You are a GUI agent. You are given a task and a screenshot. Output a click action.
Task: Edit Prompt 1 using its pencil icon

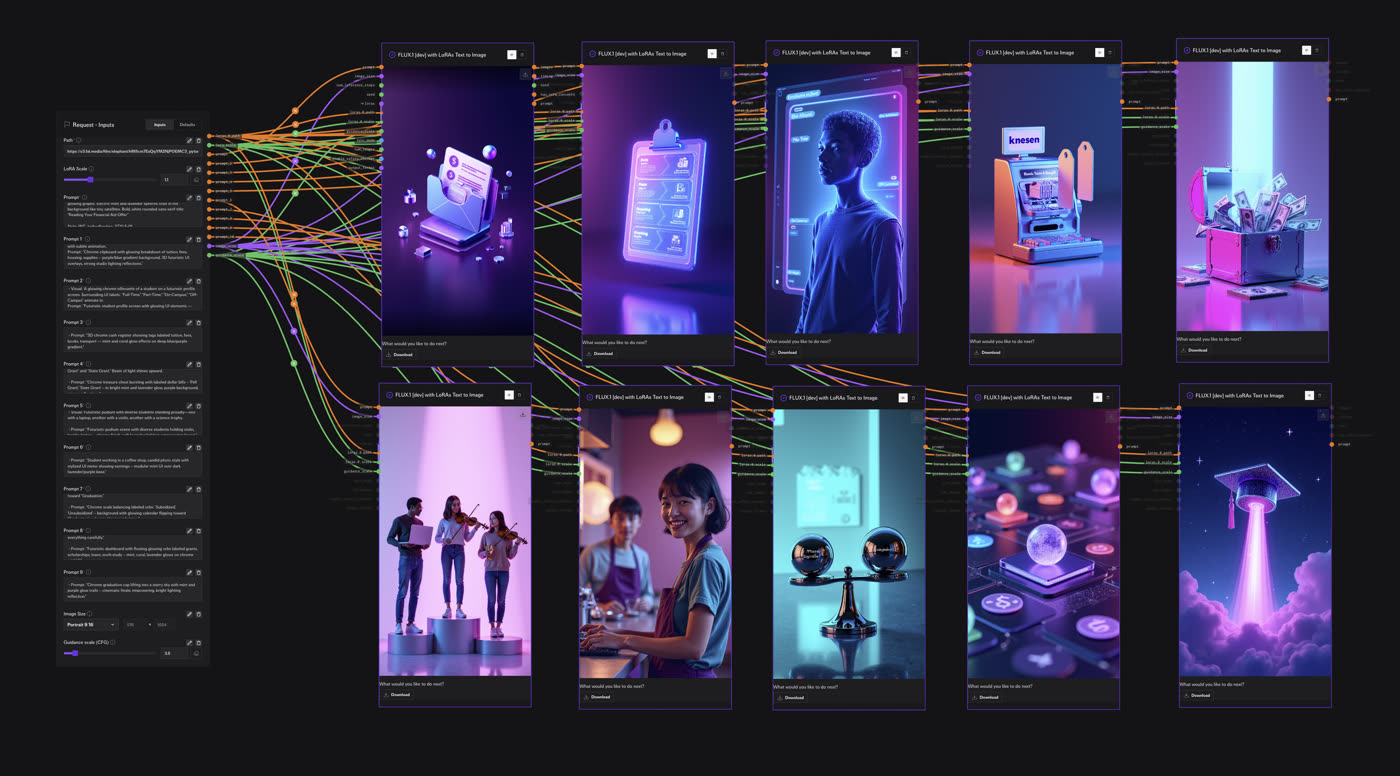point(189,239)
